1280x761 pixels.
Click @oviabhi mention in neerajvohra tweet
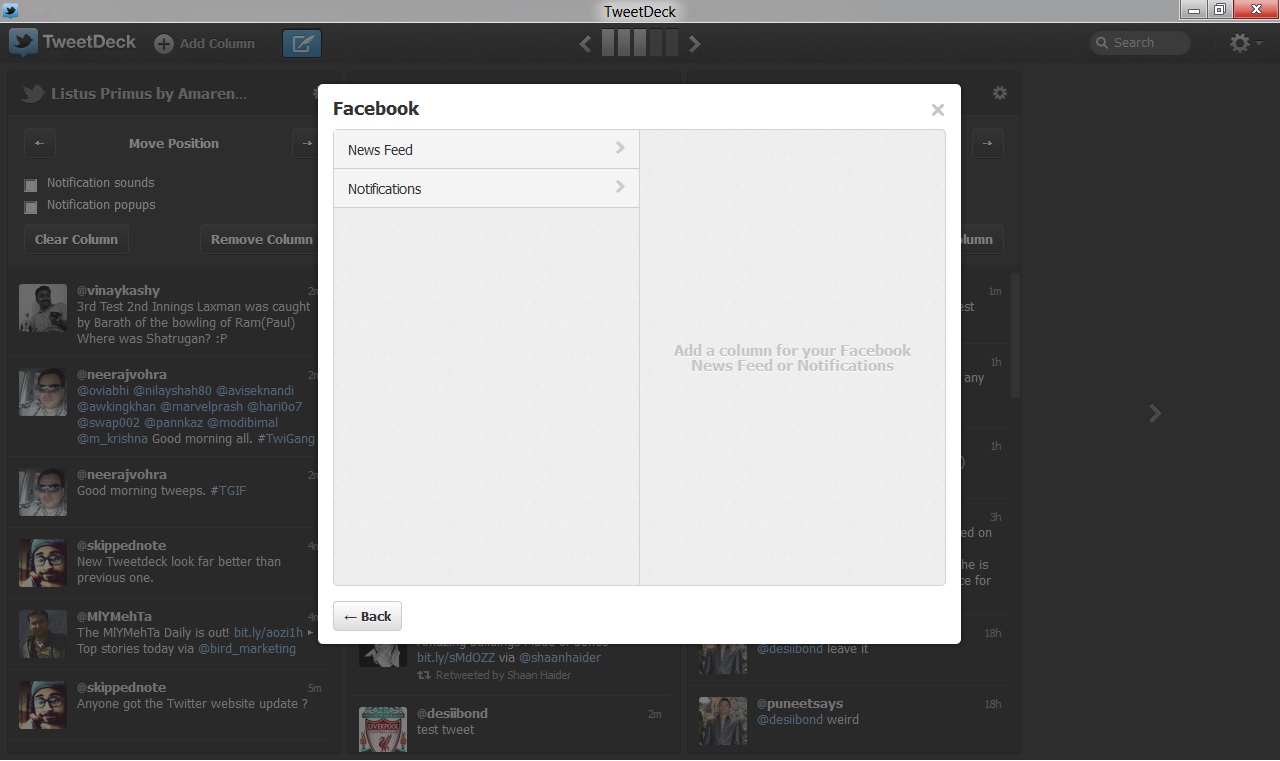103,391
